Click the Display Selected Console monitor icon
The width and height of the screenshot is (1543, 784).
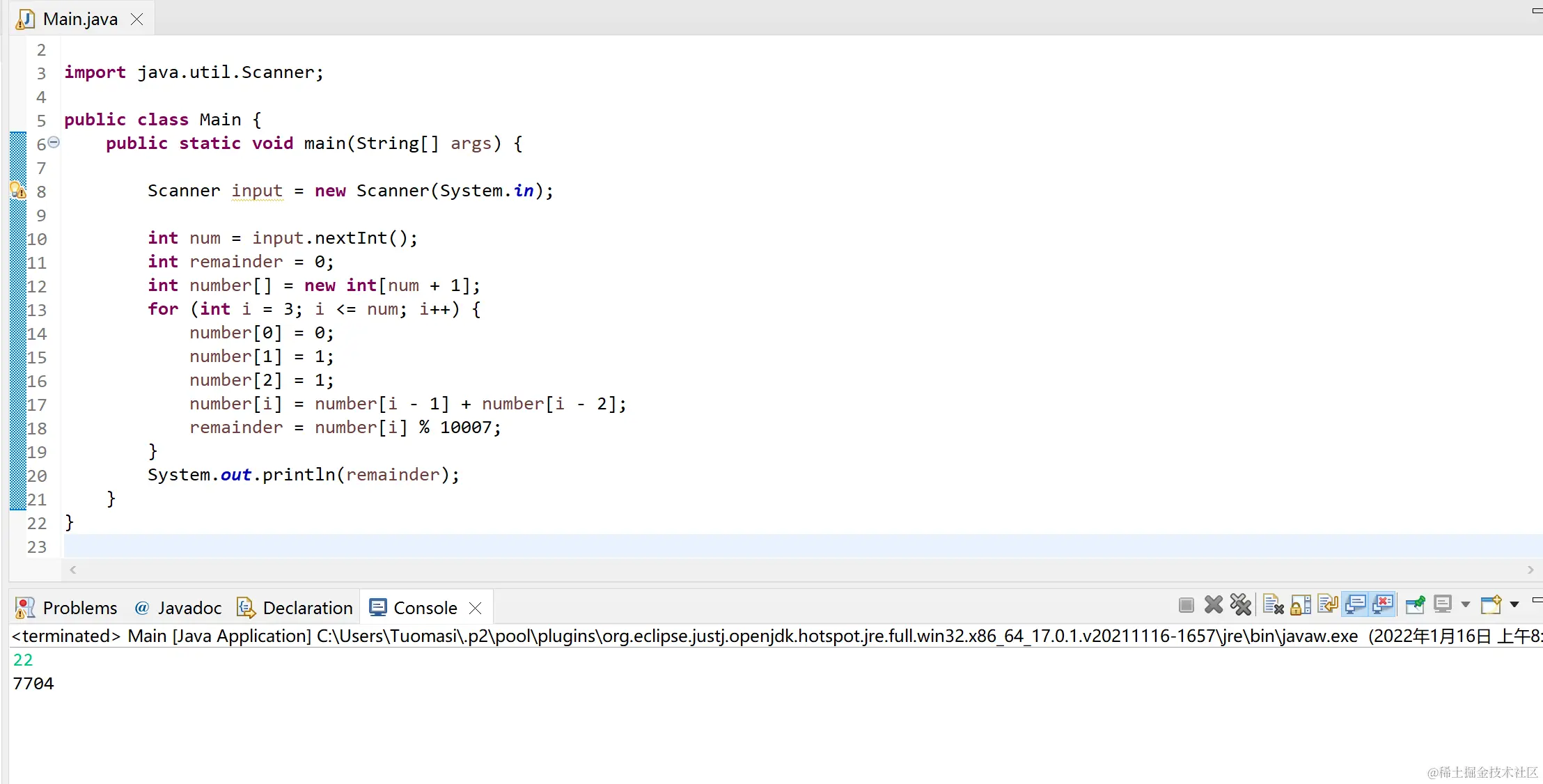pyautogui.click(x=1443, y=605)
